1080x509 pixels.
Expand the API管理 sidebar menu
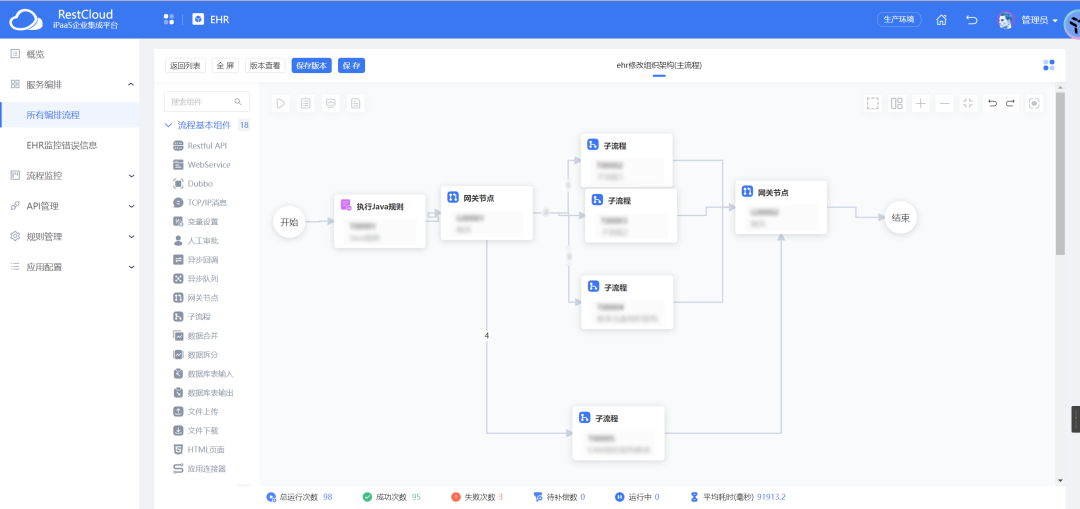[x=131, y=206]
